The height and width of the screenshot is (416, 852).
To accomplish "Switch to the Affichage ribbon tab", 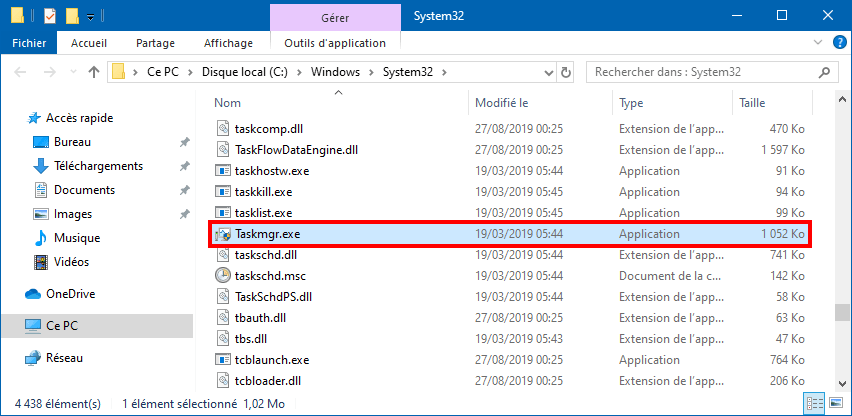I will click(x=228, y=43).
